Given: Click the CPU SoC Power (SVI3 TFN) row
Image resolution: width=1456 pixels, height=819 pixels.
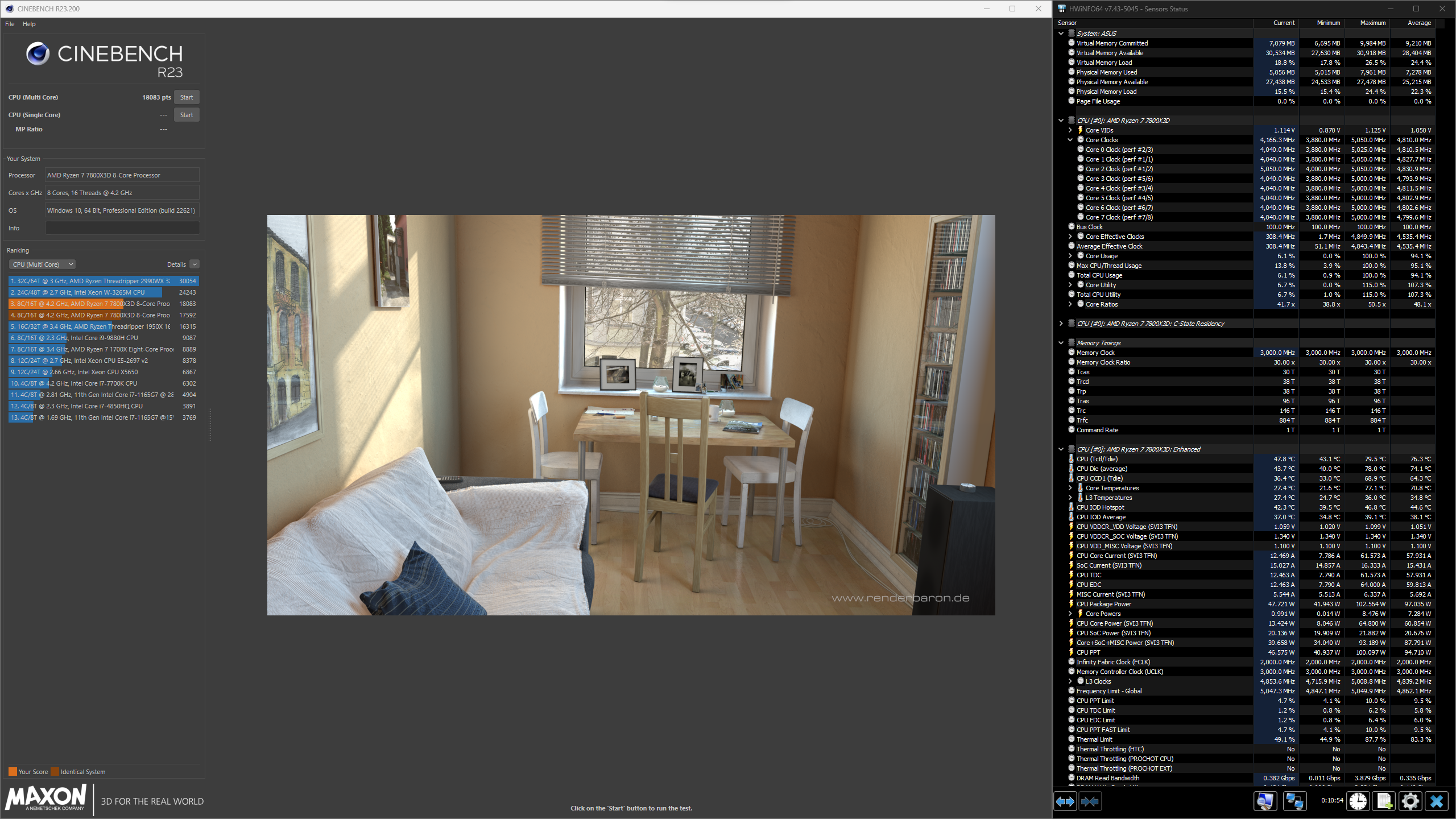Looking at the screenshot, I should 1246,633.
